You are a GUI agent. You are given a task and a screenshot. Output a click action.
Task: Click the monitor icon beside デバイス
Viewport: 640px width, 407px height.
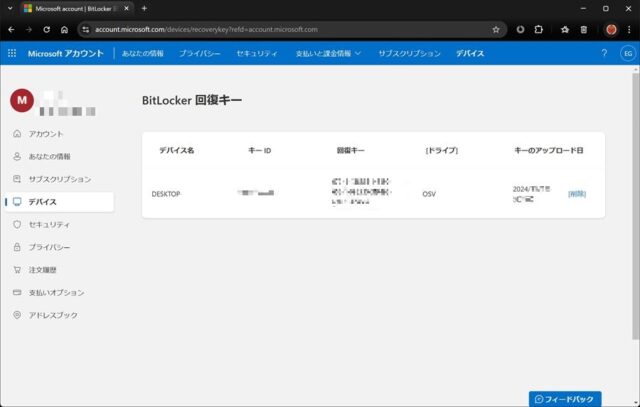[x=17, y=202]
